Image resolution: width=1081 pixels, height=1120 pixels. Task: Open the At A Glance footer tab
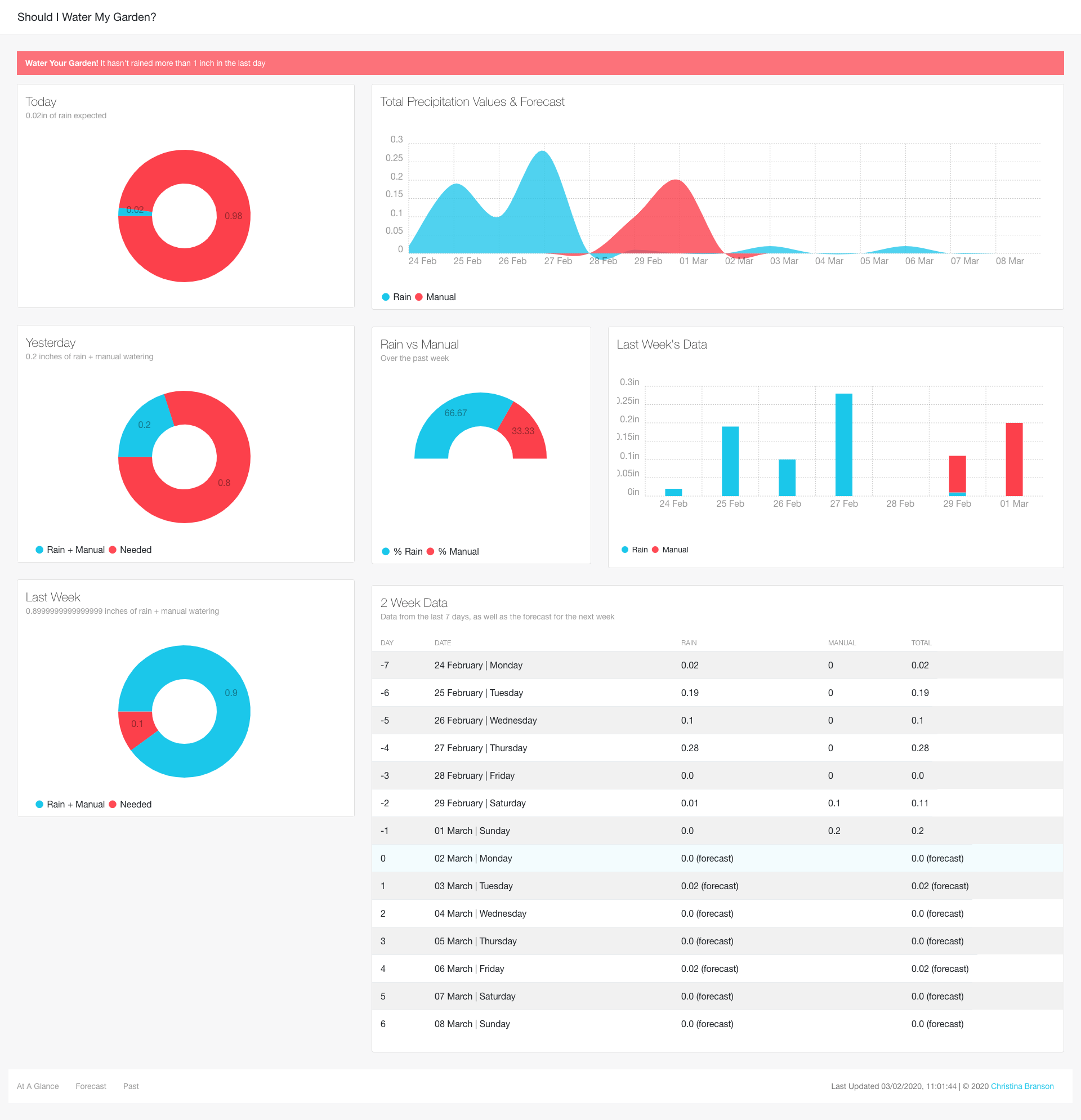pyautogui.click(x=38, y=1086)
